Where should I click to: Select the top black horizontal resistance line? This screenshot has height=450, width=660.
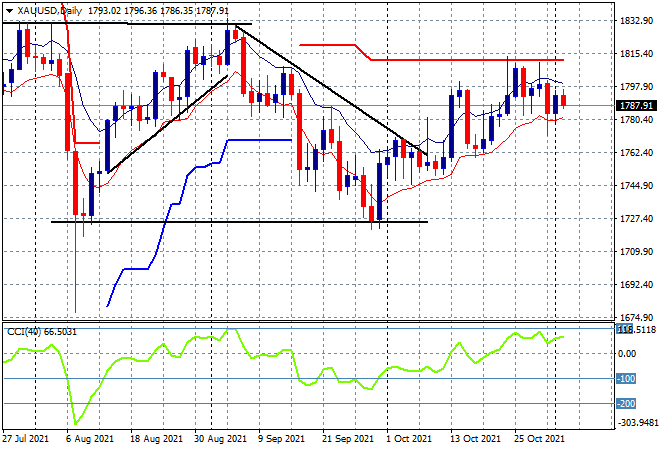(x=127, y=24)
